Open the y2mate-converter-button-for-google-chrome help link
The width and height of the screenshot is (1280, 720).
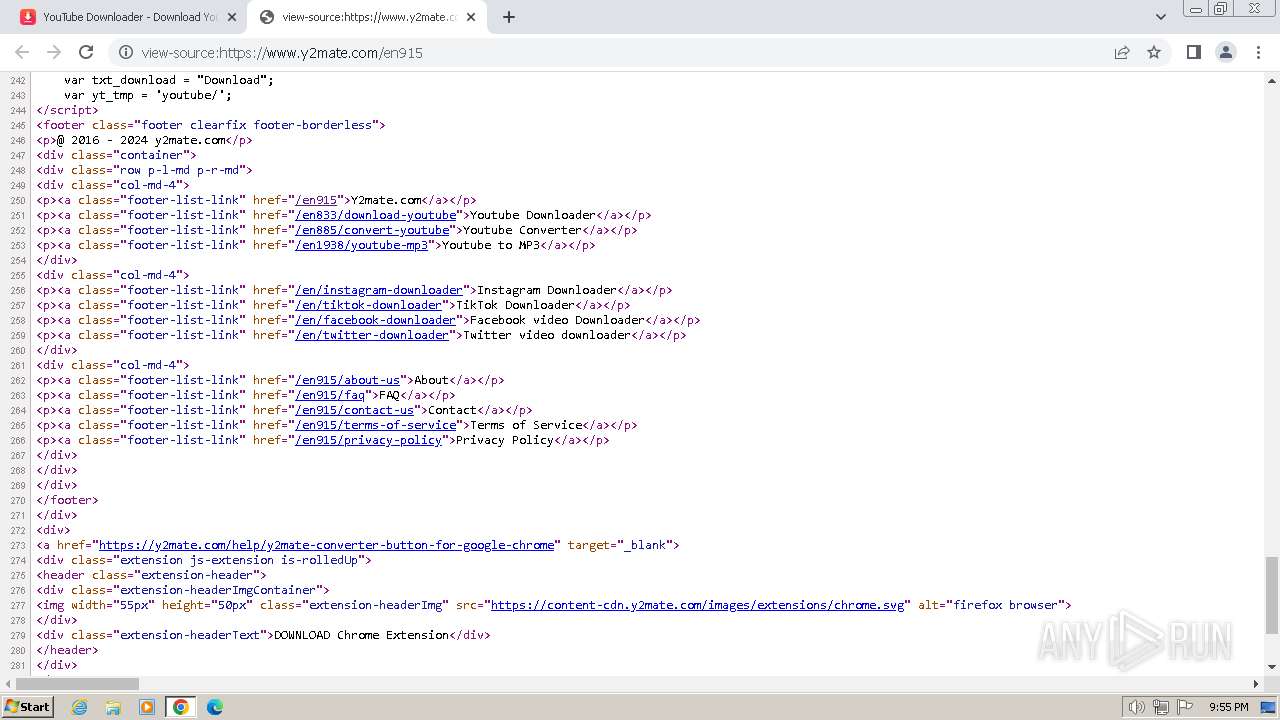click(326, 545)
